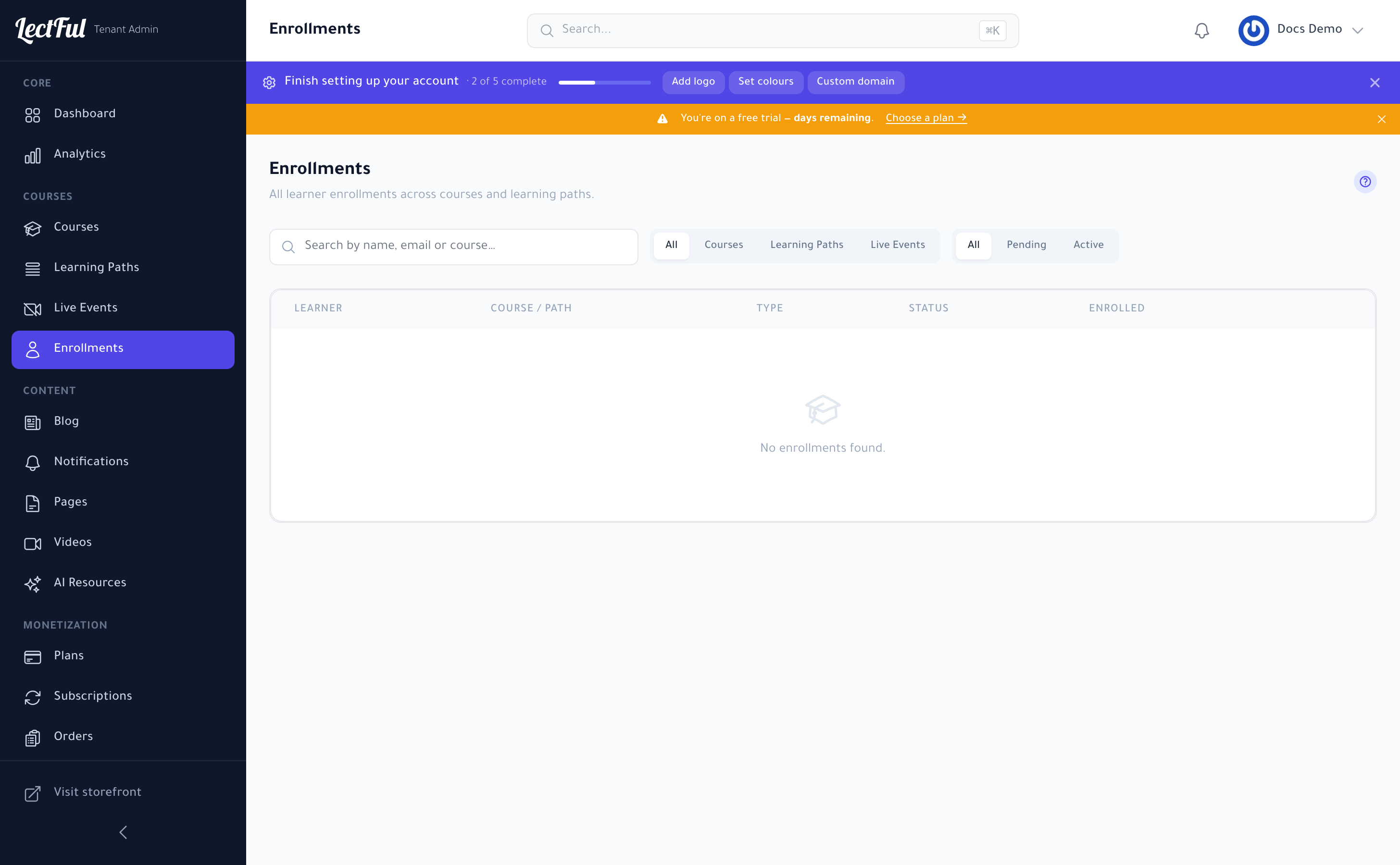Expand the Docs Demo account dropdown

1357,30
